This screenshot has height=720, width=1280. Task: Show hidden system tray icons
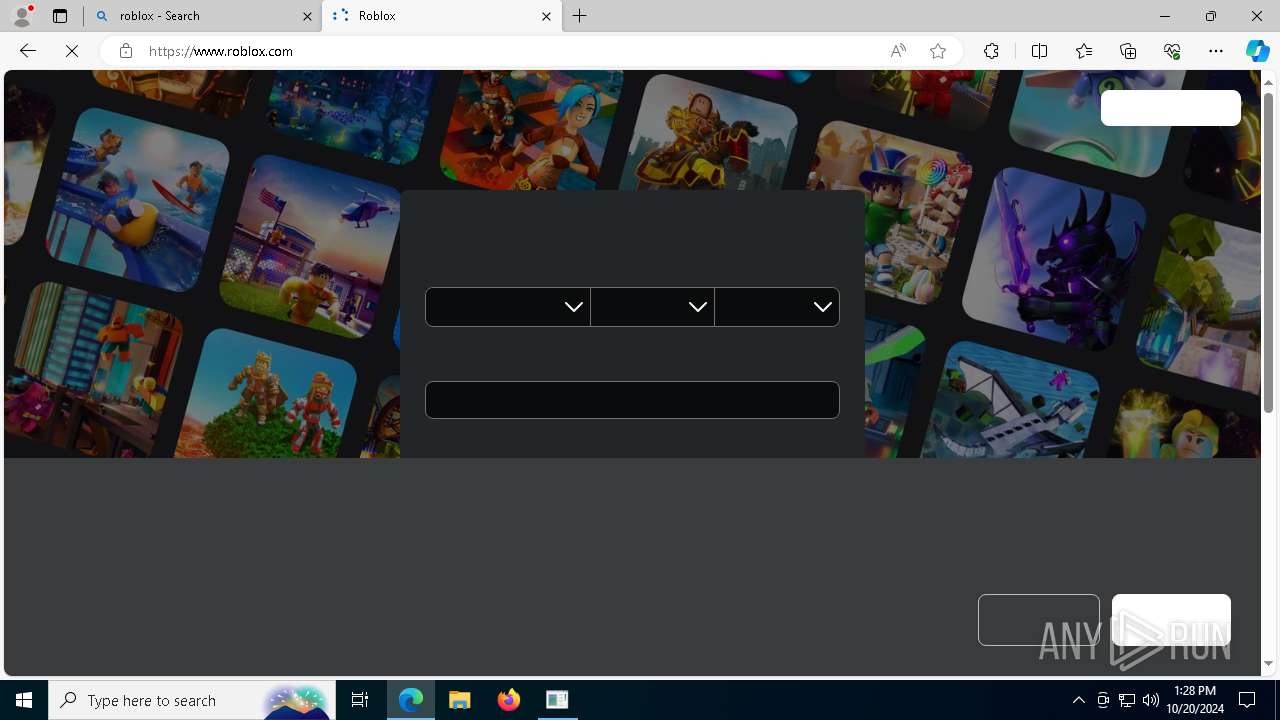[1078, 700]
